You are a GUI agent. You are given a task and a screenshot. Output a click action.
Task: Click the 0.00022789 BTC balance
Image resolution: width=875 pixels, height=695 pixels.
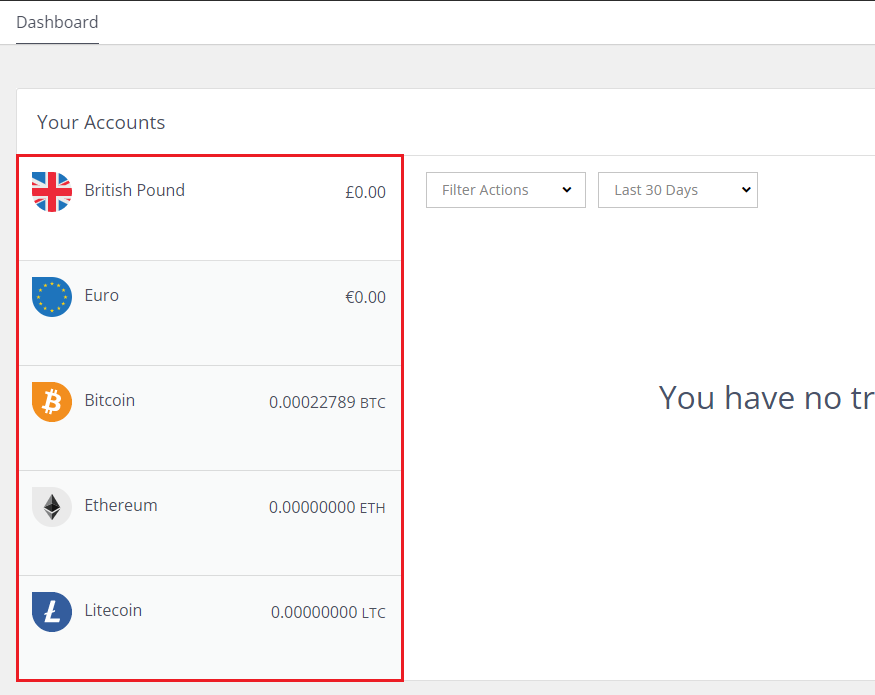[x=328, y=402]
